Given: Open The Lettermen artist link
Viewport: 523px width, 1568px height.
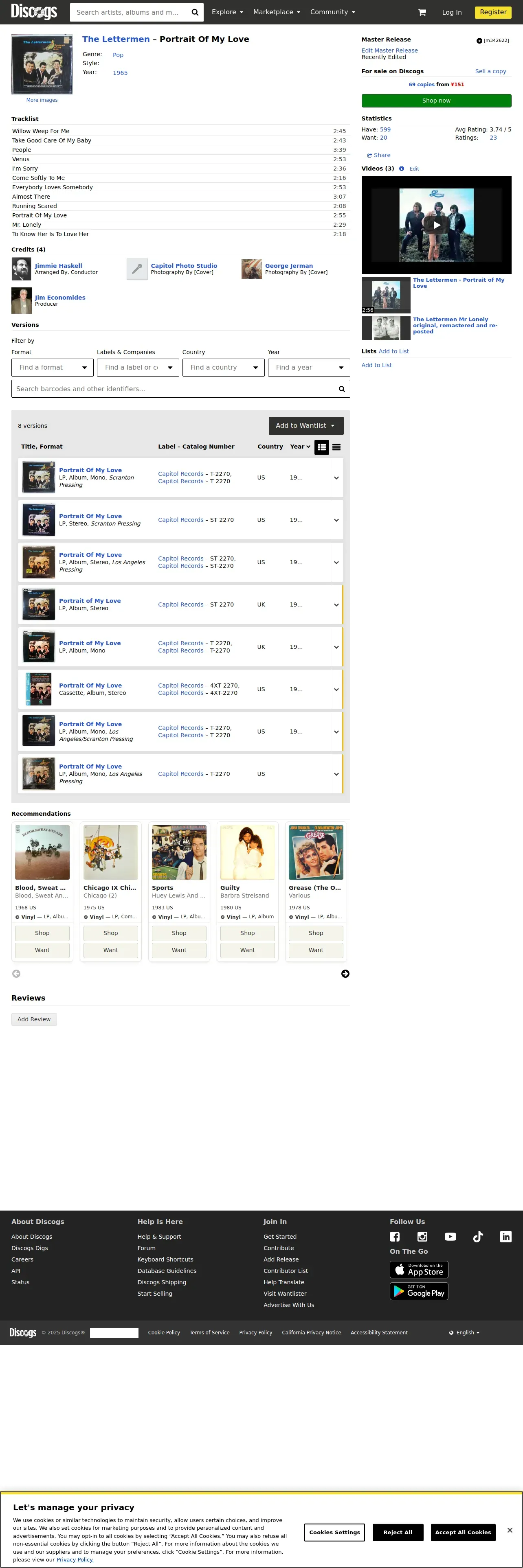Looking at the screenshot, I should click(x=116, y=39).
